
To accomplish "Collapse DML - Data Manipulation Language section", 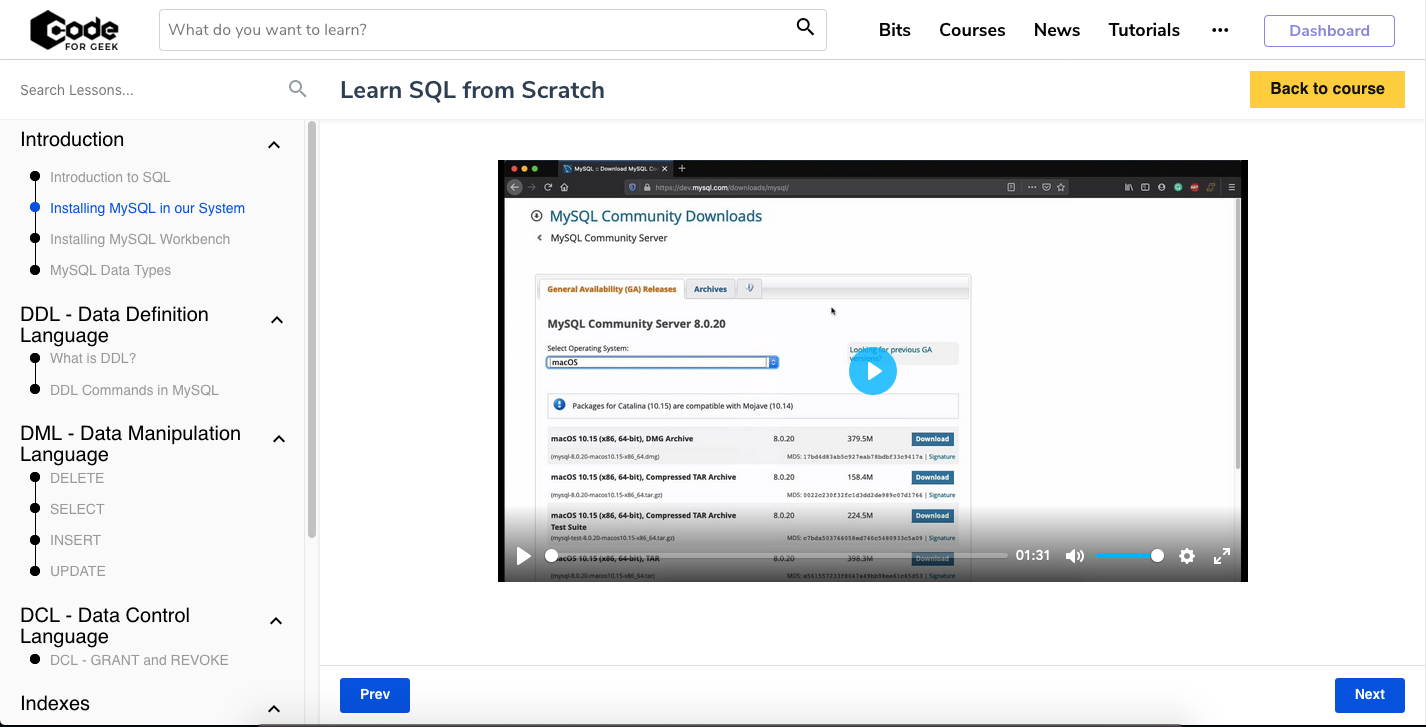I will pos(279,439).
